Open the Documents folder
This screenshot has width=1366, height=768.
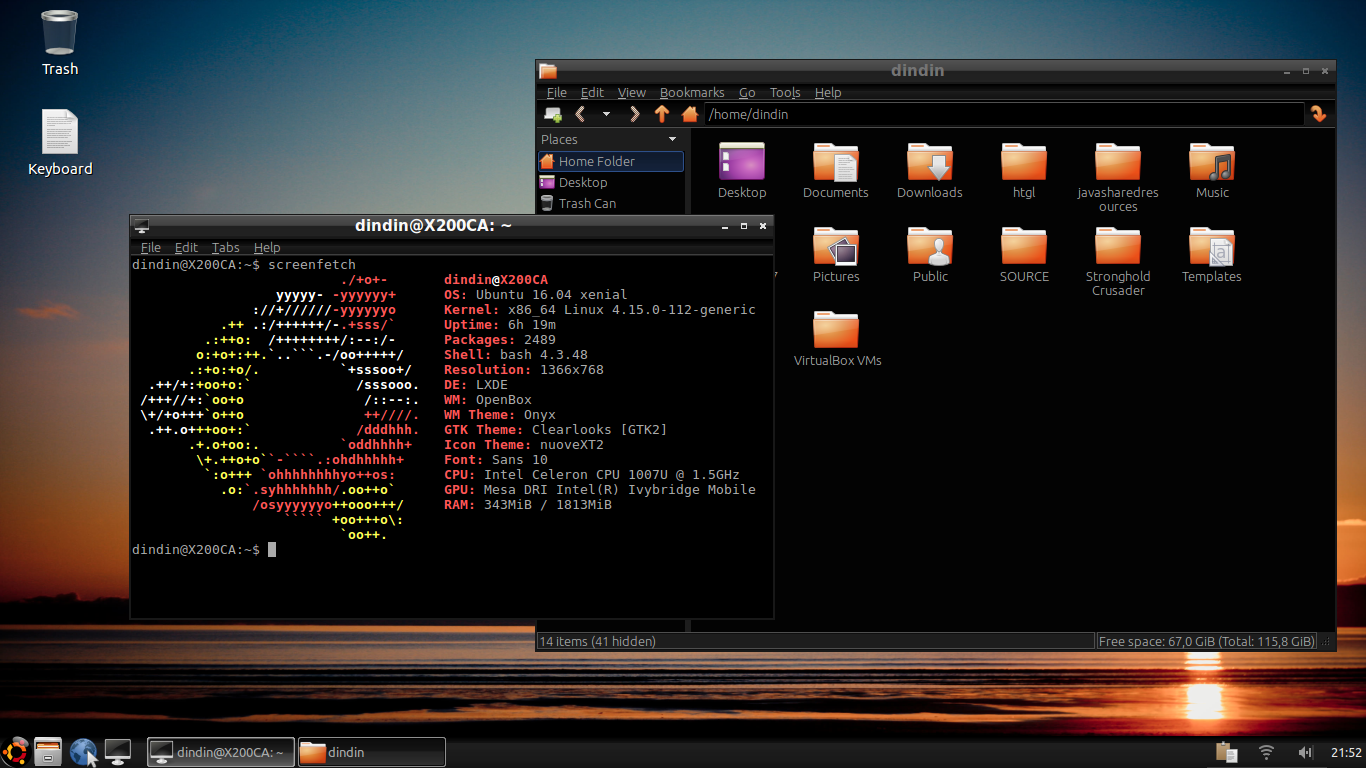pyautogui.click(x=836, y=171)
